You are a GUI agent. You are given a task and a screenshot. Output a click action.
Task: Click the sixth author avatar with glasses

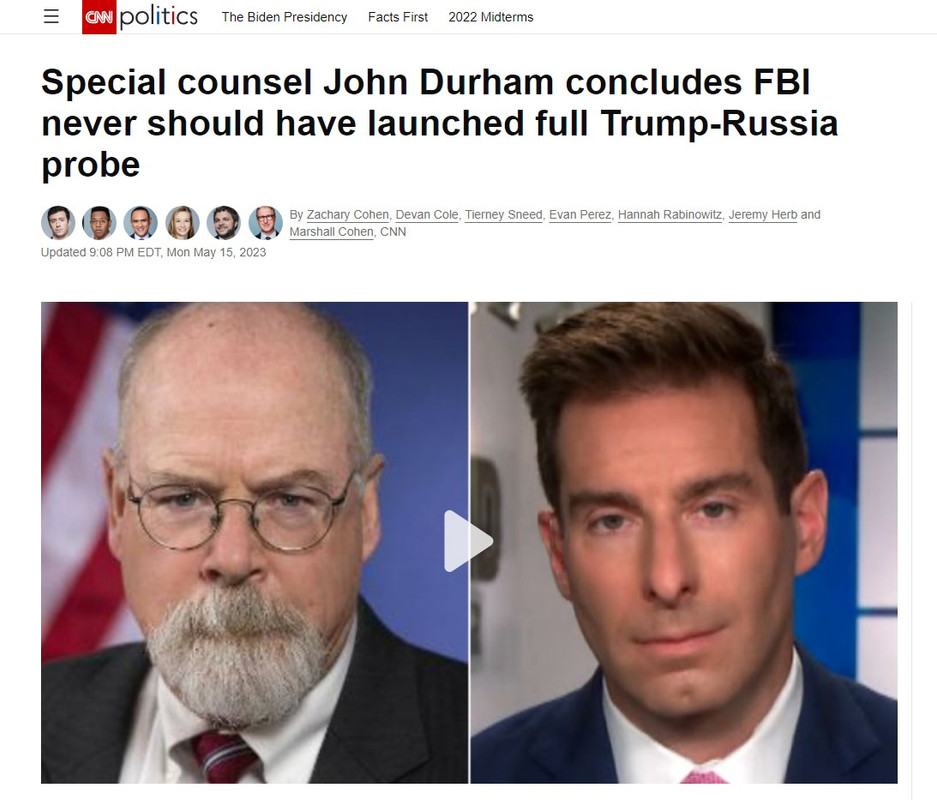coord(265,223)
